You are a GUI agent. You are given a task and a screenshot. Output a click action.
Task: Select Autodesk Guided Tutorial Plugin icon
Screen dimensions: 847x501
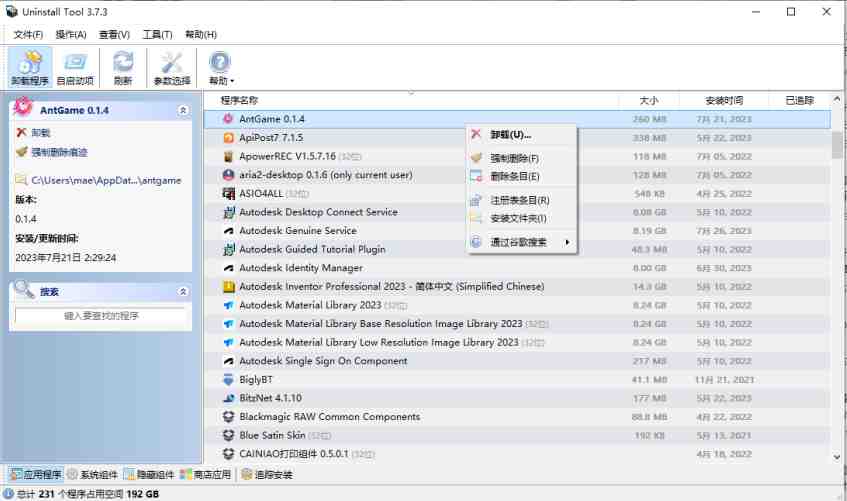228,249
